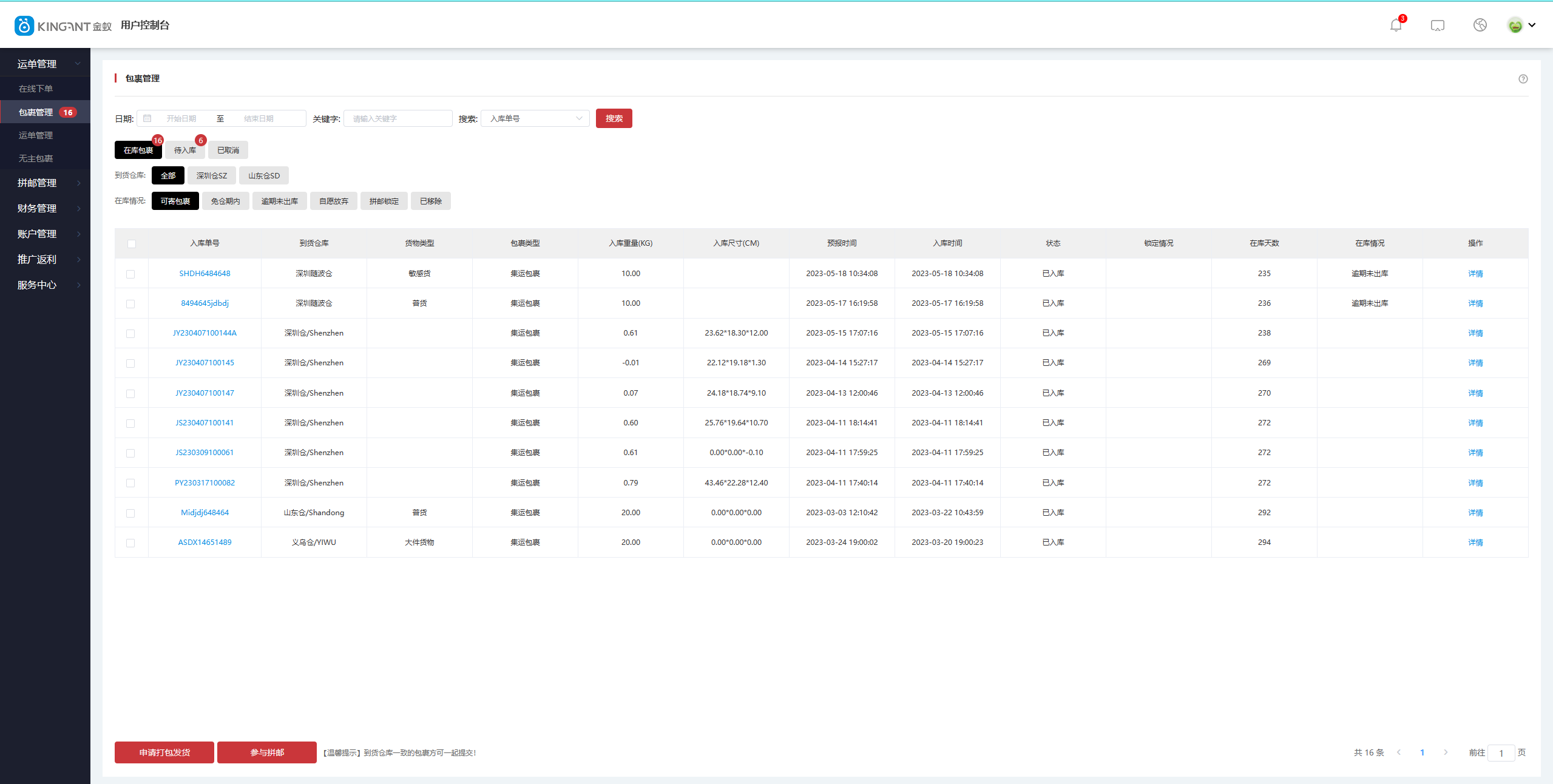The height and width of the screenshot is (784, 1553).
Task: Open the 入库单号 search type dropdown
Action: click(x=535, y=118)
